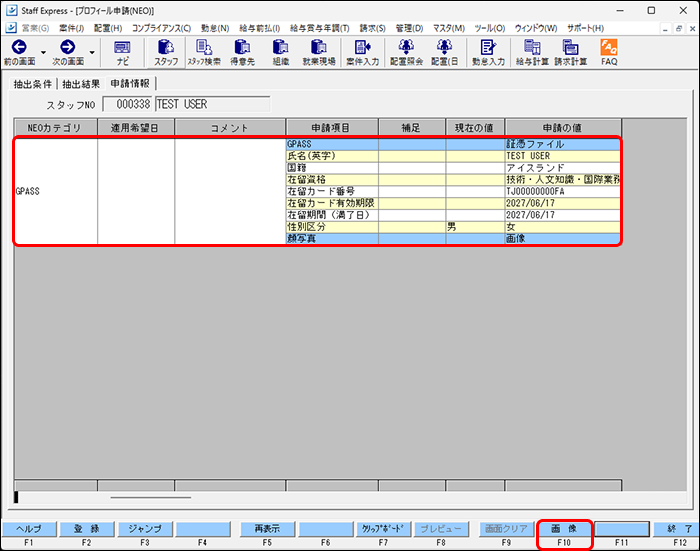
Task: Open the 給与賞与年調(T) menu
Action: [320, 28]
